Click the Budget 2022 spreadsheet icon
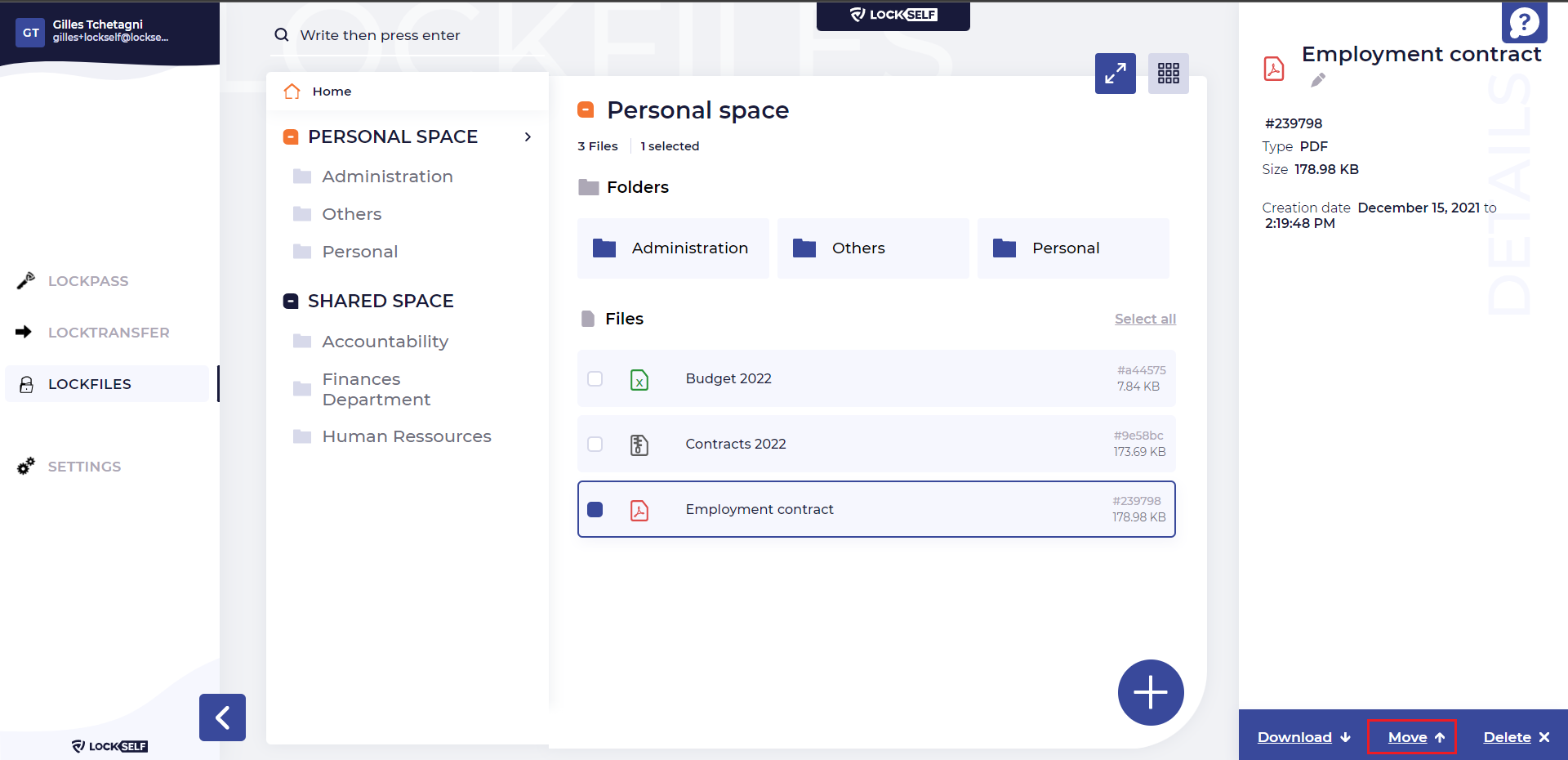 [x=639, y=379]
